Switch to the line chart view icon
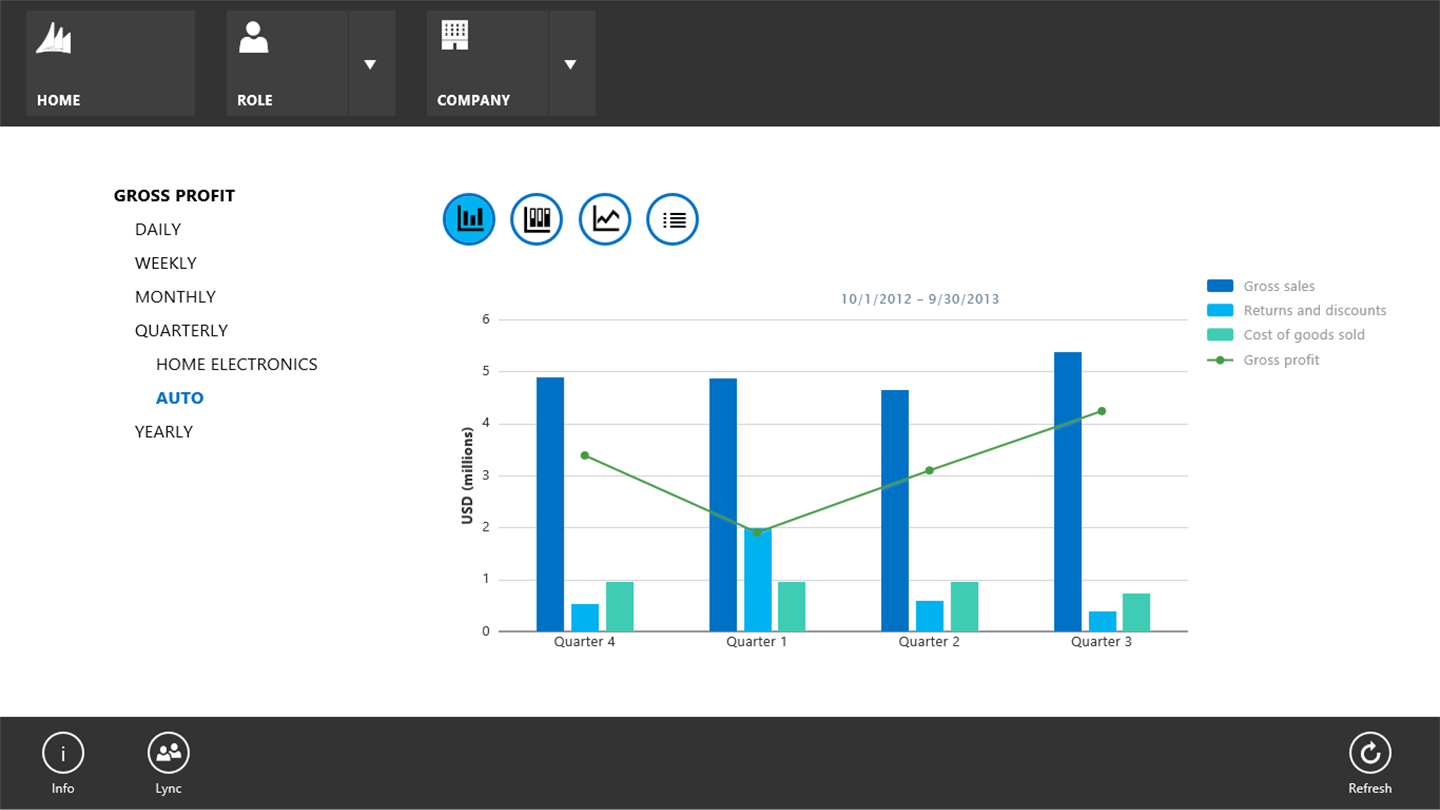Viewport: 1440px width, 810px height. (x=605, y=219)
